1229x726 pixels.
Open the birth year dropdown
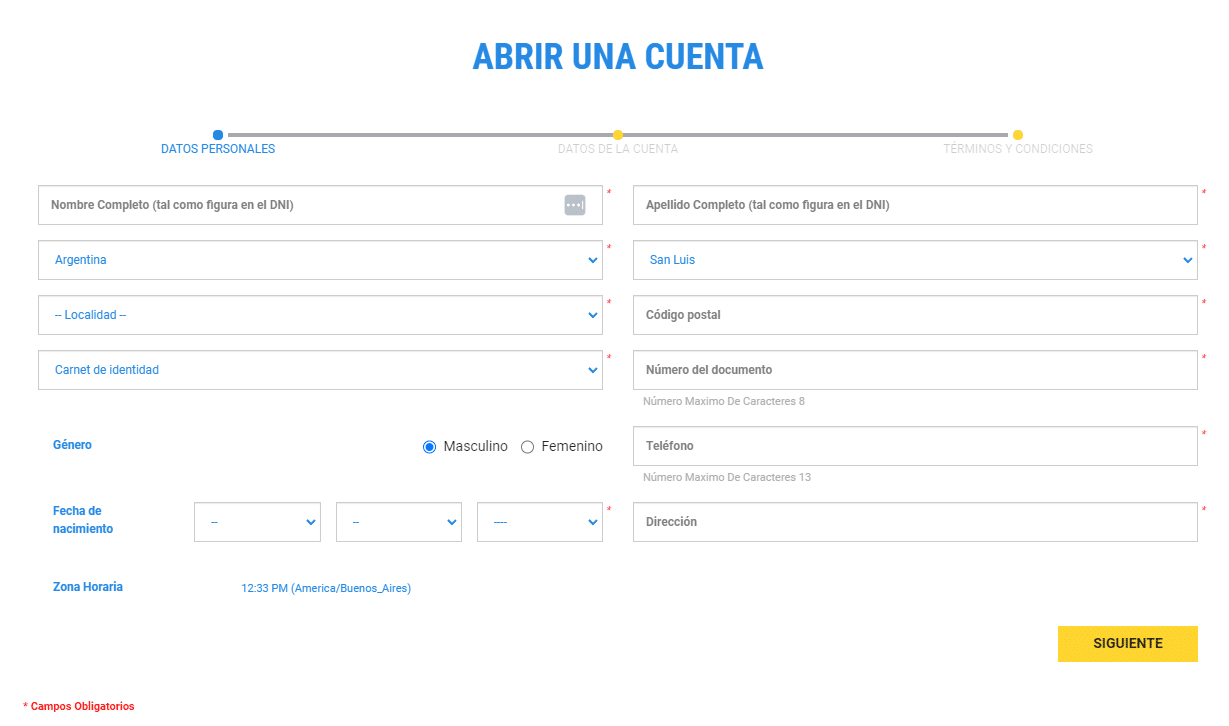(539, 521)
